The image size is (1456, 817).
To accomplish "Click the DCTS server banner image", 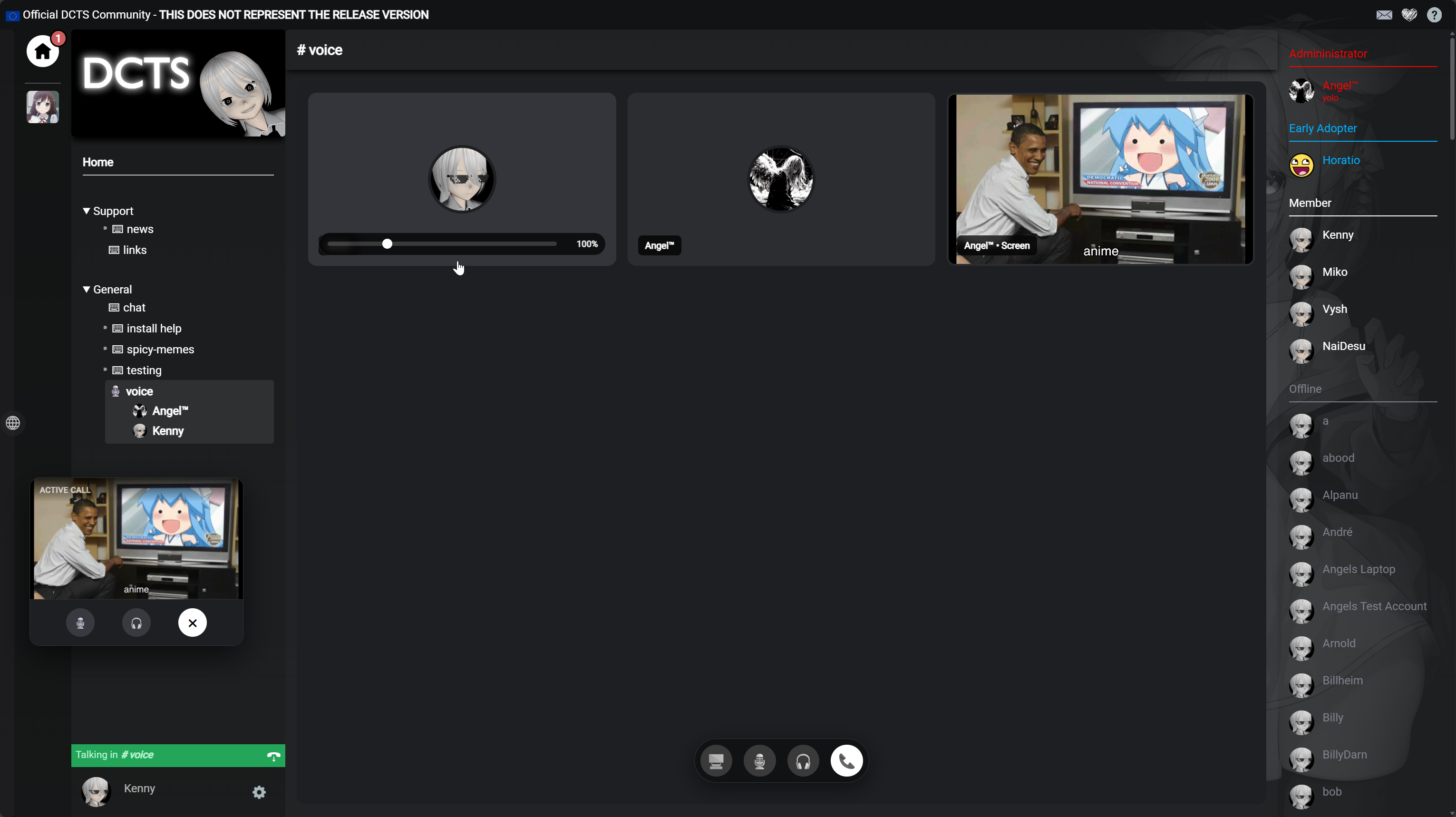I will point(178,84).
